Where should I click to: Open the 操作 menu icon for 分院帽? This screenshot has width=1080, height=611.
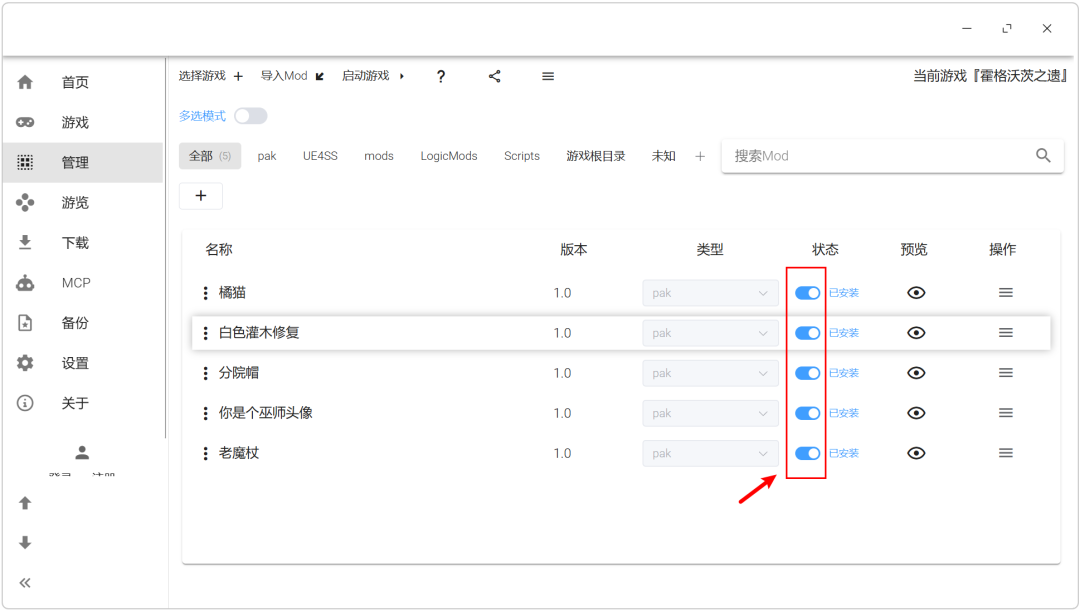pyautogui.click(x=1006, y=373)
